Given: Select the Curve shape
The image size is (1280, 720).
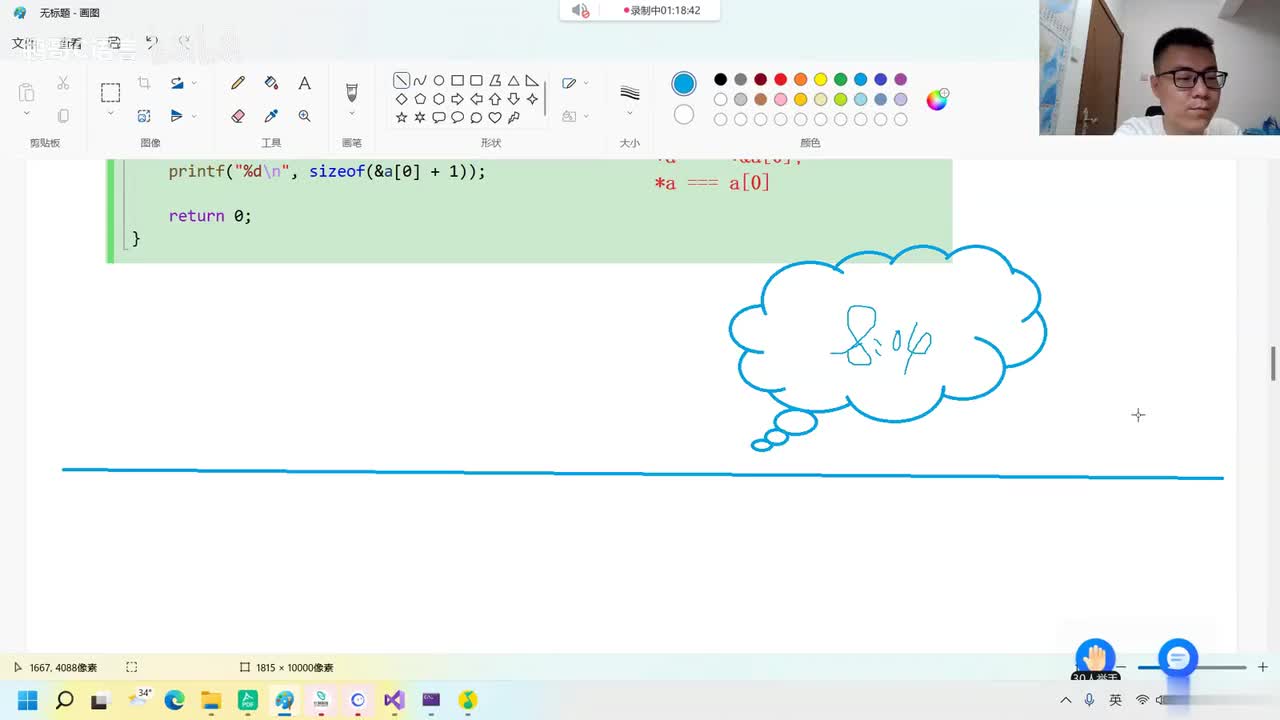Looking at the screenshot, I should (x=420, y=81).
